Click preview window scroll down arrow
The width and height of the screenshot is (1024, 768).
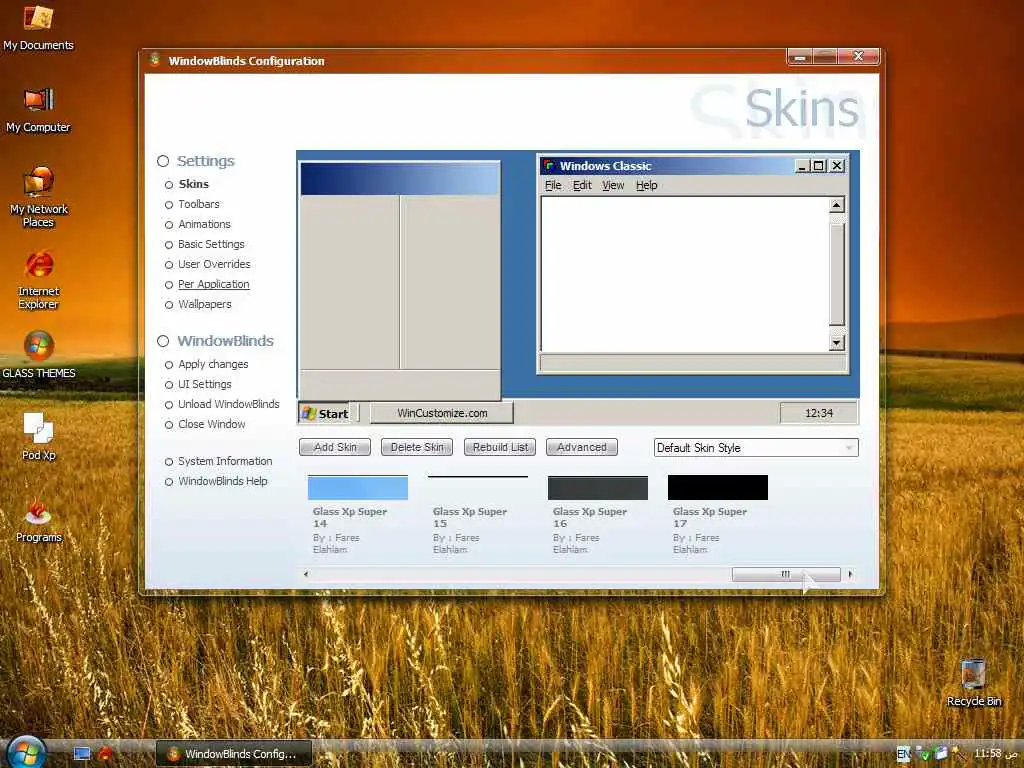tap(837, 343)
